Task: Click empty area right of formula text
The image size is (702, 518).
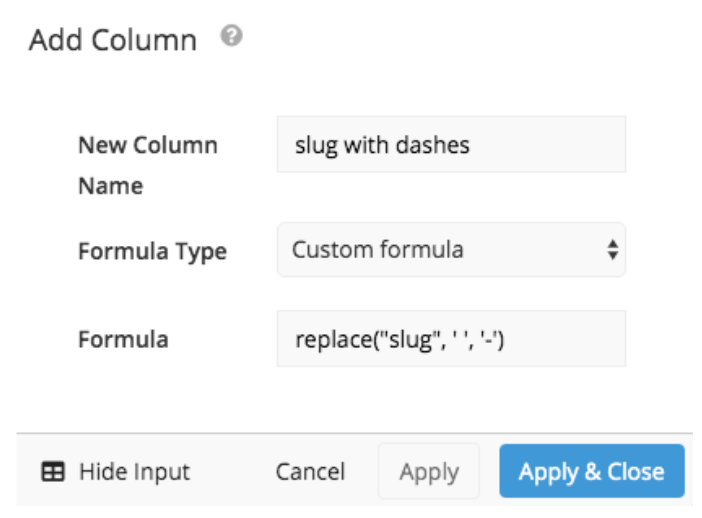Action: pos(565,338)
